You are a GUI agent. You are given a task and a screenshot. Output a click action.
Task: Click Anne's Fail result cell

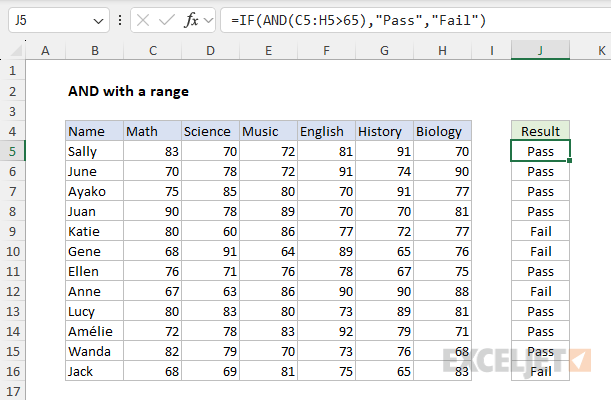(x=540, y=291)
